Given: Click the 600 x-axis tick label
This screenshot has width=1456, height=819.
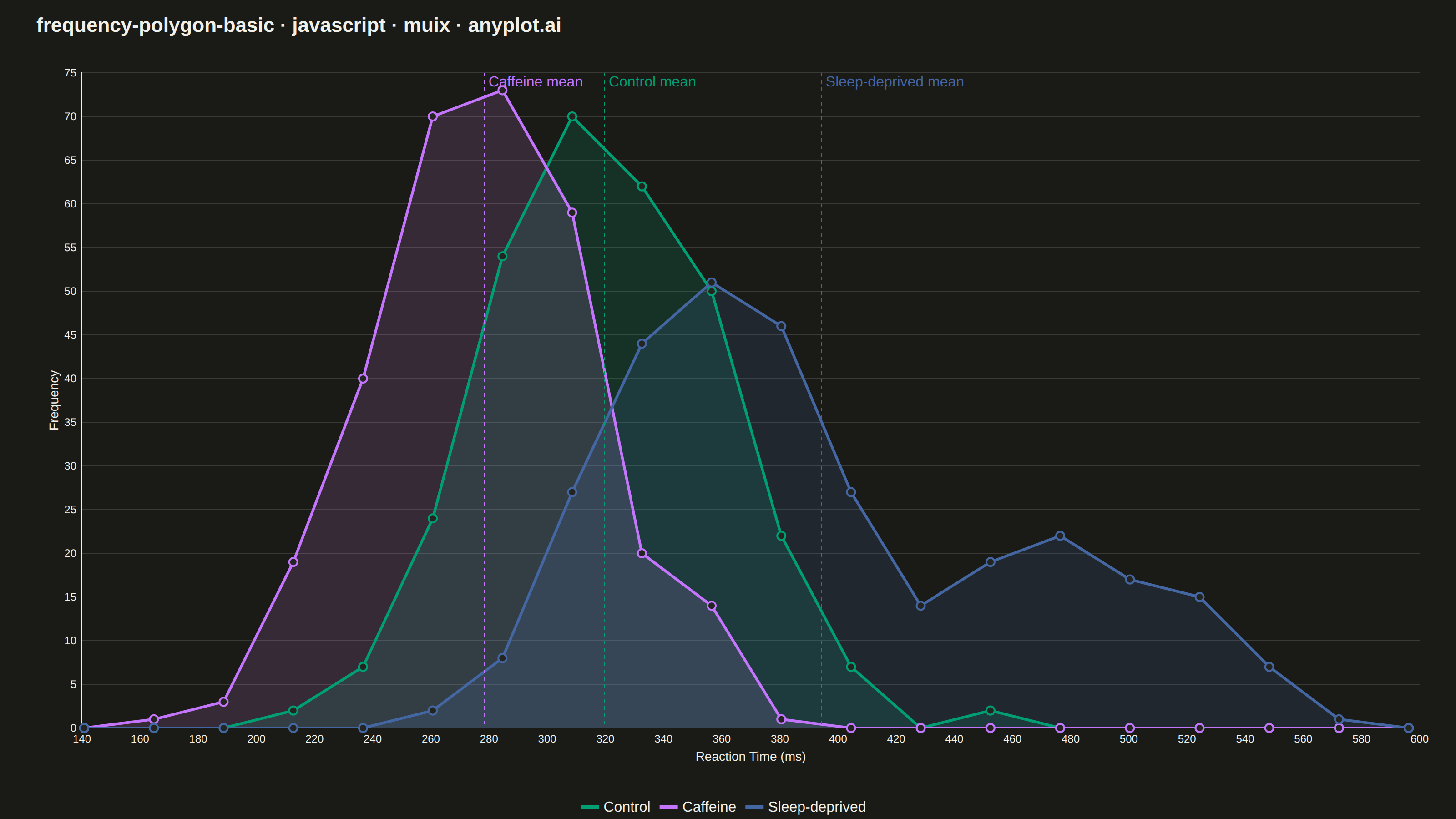Looking at the screenshot, I should click(1419, 739).
